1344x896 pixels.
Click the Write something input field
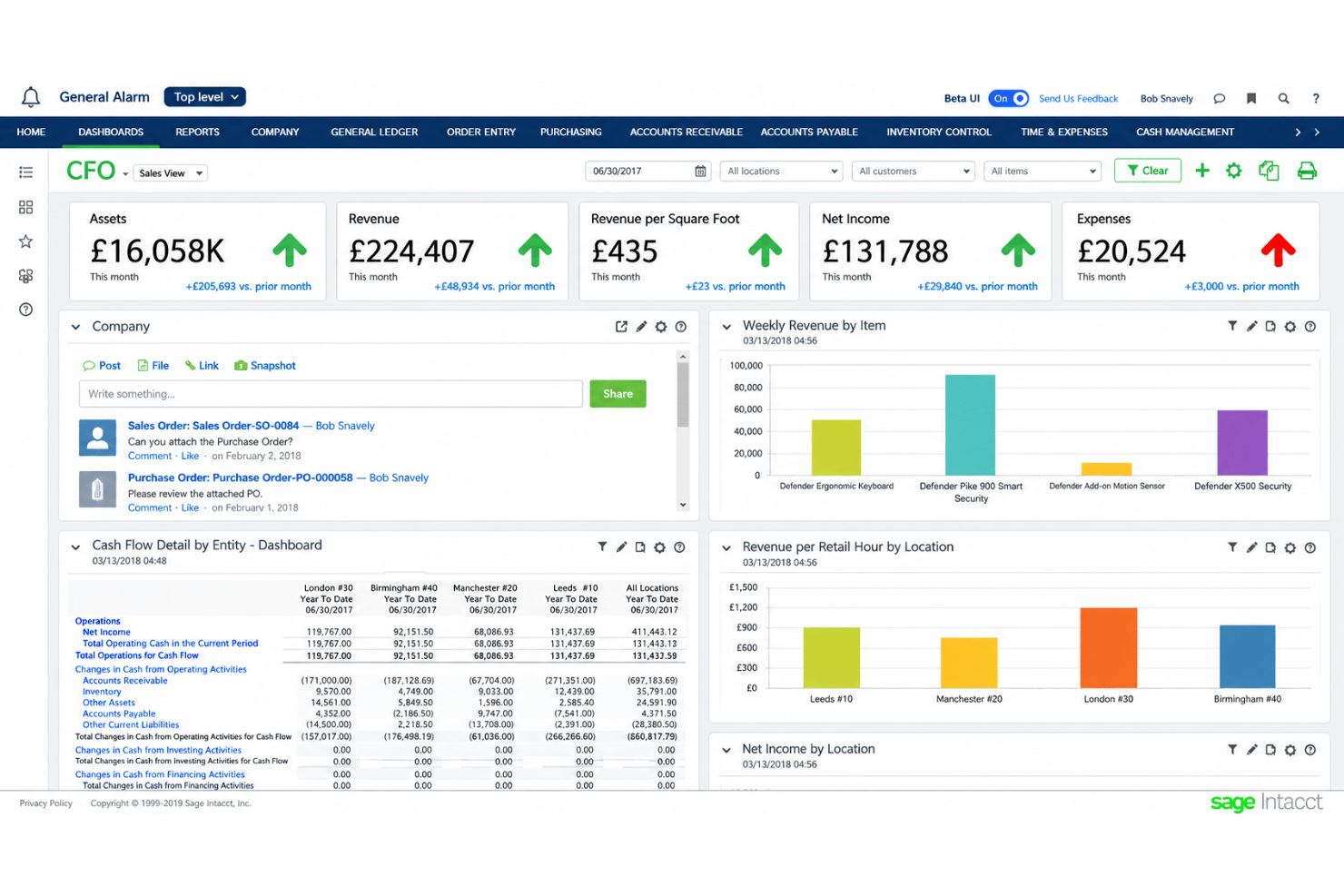click(331, 394)
